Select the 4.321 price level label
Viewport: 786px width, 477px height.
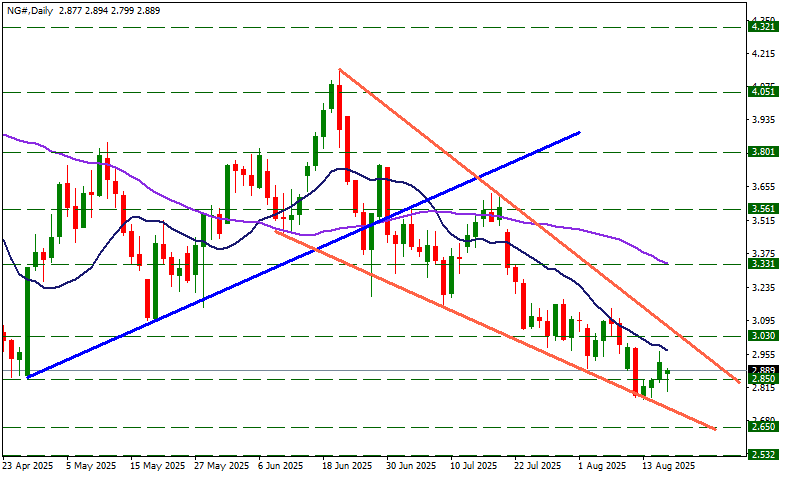(x=763, y=27)
